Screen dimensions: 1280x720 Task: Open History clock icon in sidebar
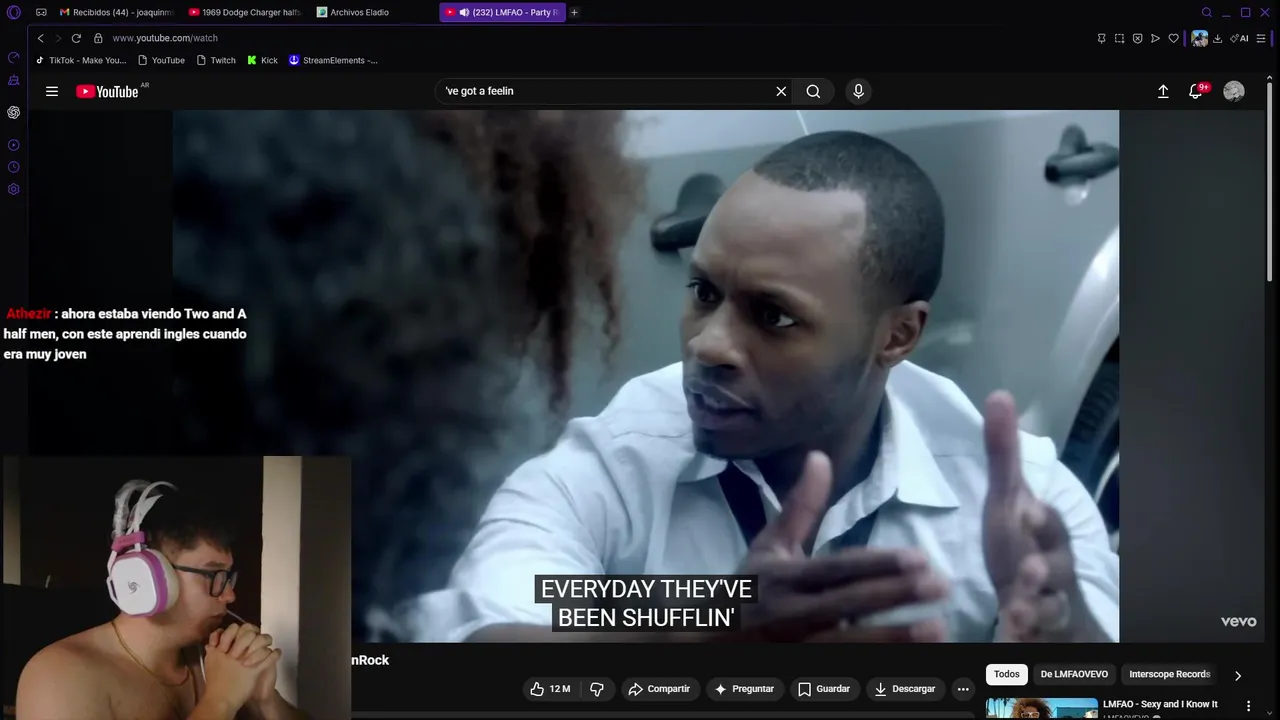coord(13,167)
